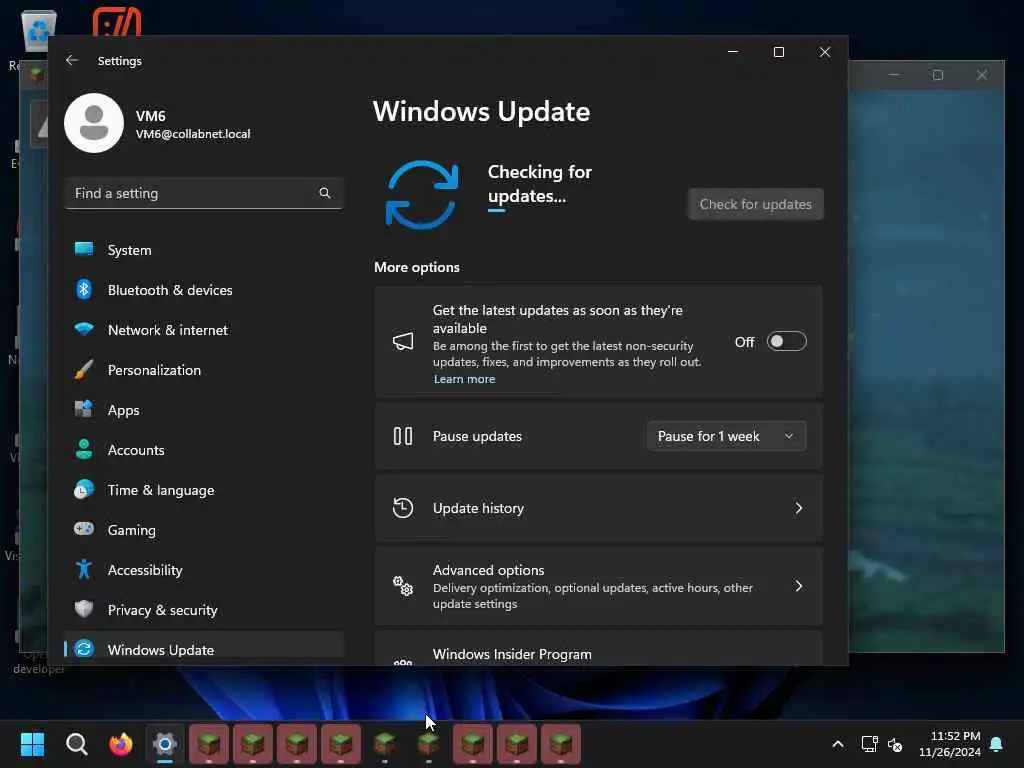The image size is (1024, 768).
Task: Click the Network wifi icon in sidebar
Action: tap(84, 328)
